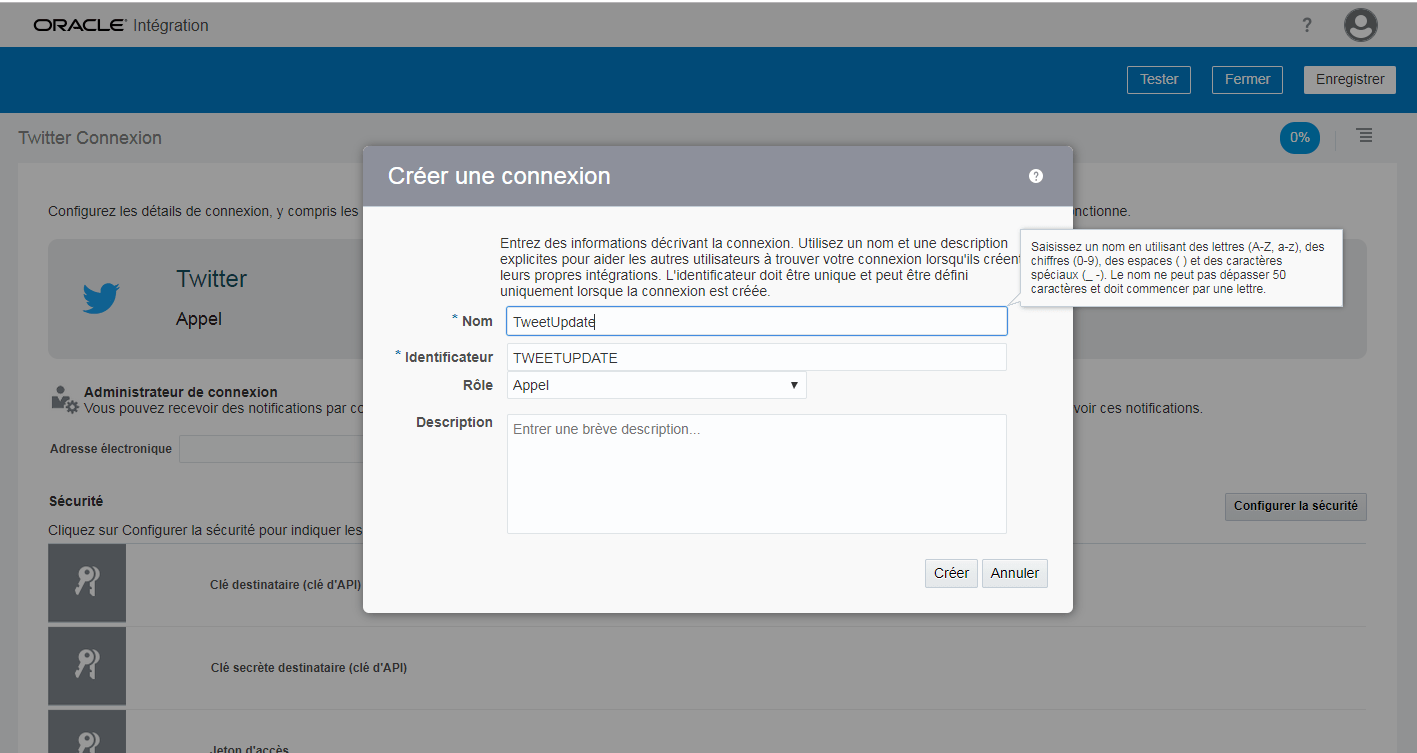Viewport: 1417px width, 753px height.
Task: Click the Configurer la sécurité button
Action: 1295,506
